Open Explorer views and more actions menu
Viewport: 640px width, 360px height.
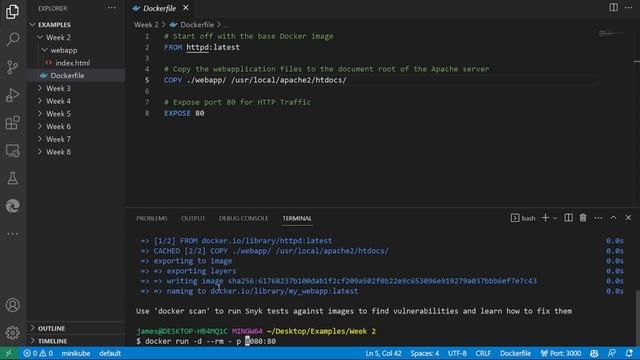coord(112,8)
